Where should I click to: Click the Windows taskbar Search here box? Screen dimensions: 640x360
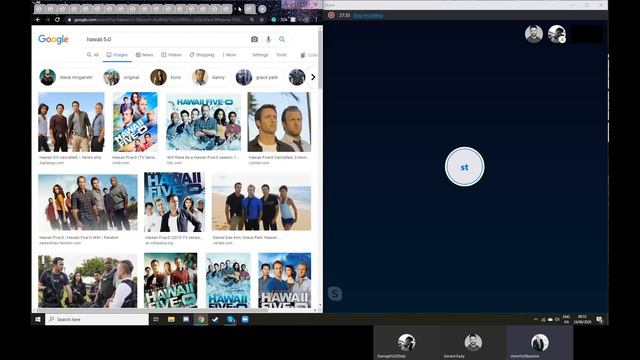(97, 319)
